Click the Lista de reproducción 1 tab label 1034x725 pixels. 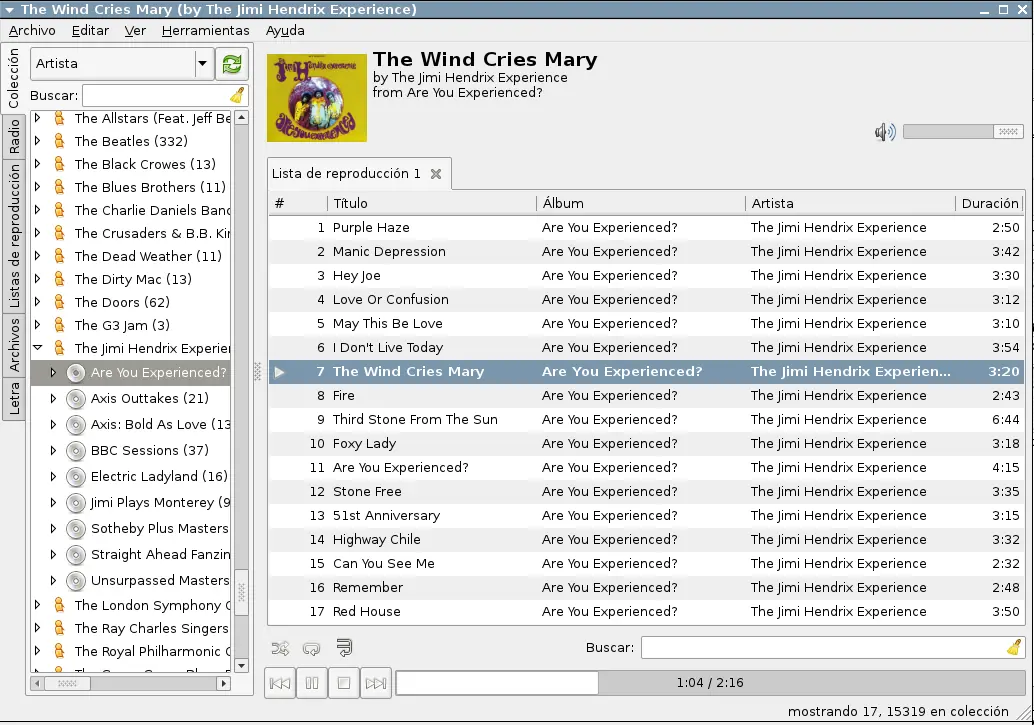click(346, 173)
